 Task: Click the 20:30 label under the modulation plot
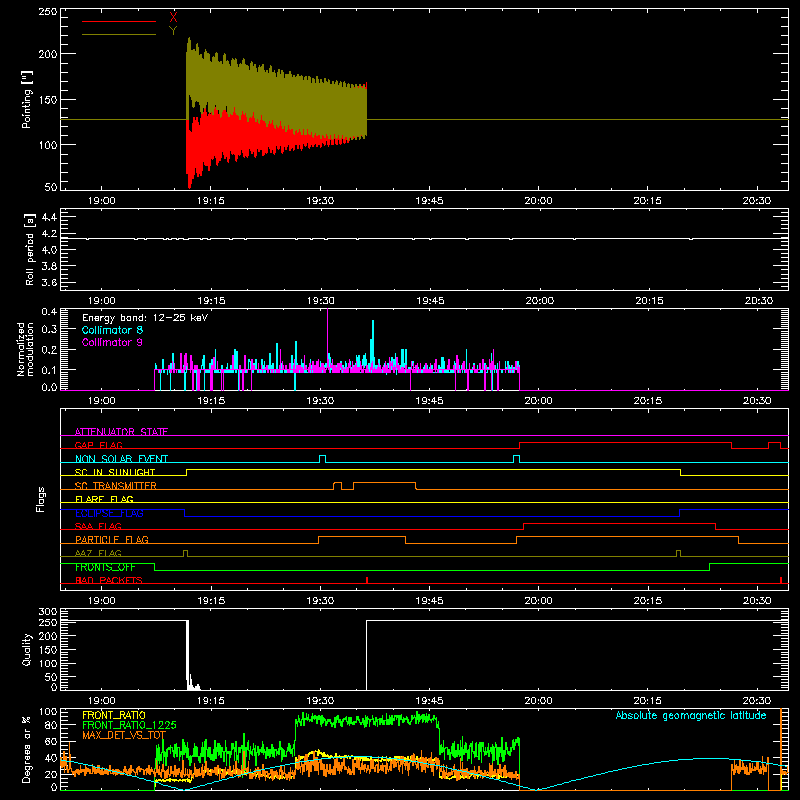(x=757, y=401)
